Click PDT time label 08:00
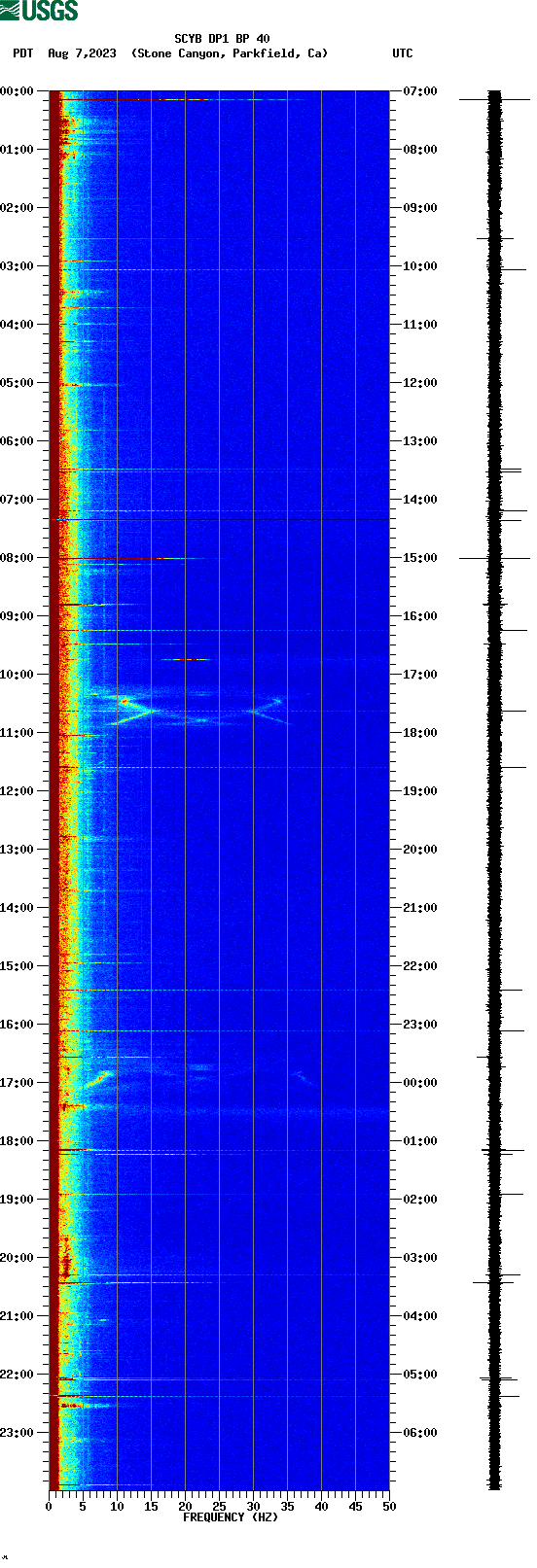This screenshot has height=1568, width=537. click(x=18, y=558)
